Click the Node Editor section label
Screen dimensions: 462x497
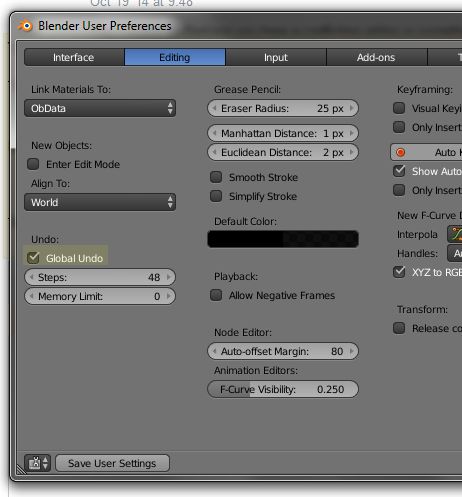point(243,332)
